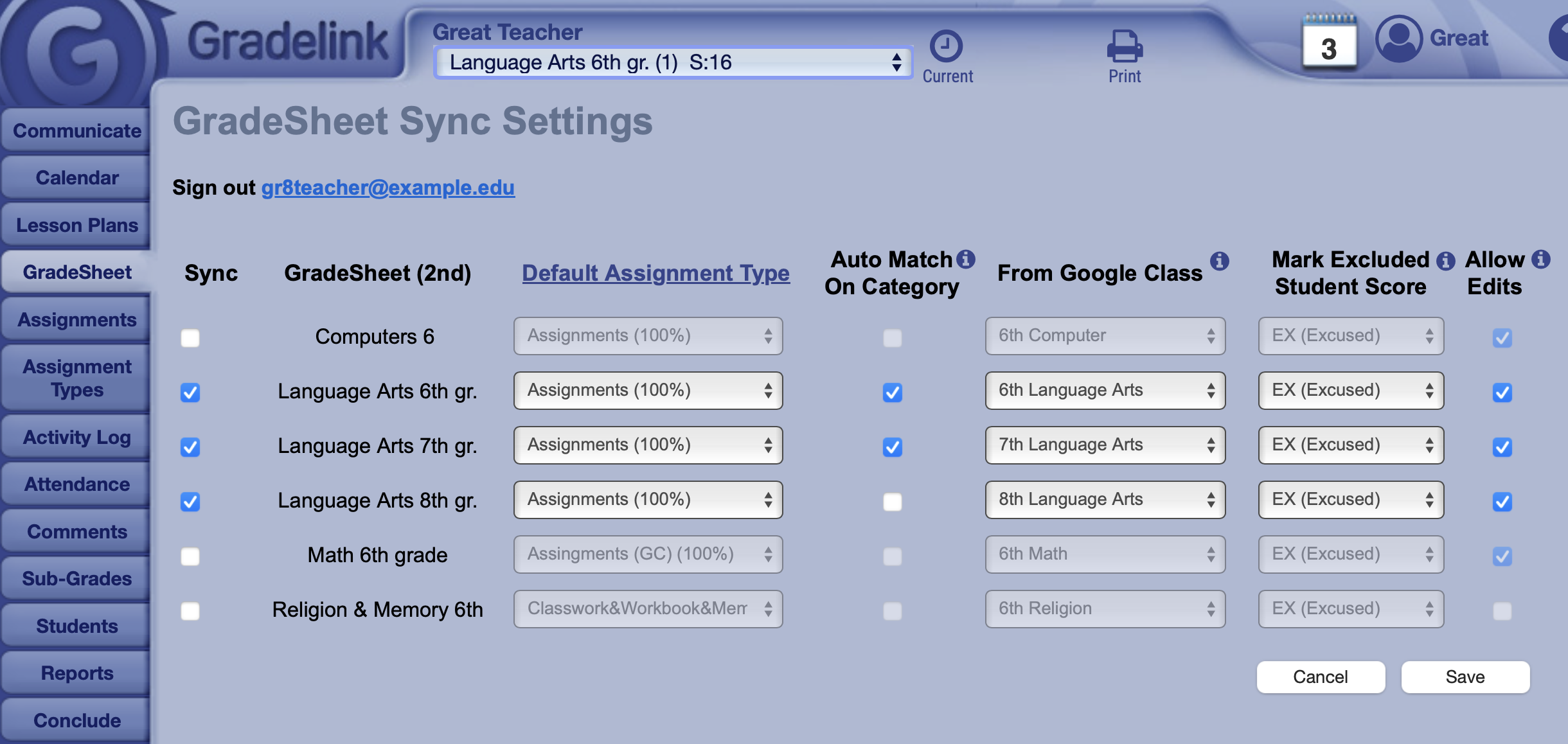Viewport: 1568px width, 744px height.
Task: Open 7th Language Arts Google class dropdown
Action: [x=1105, y=445]
